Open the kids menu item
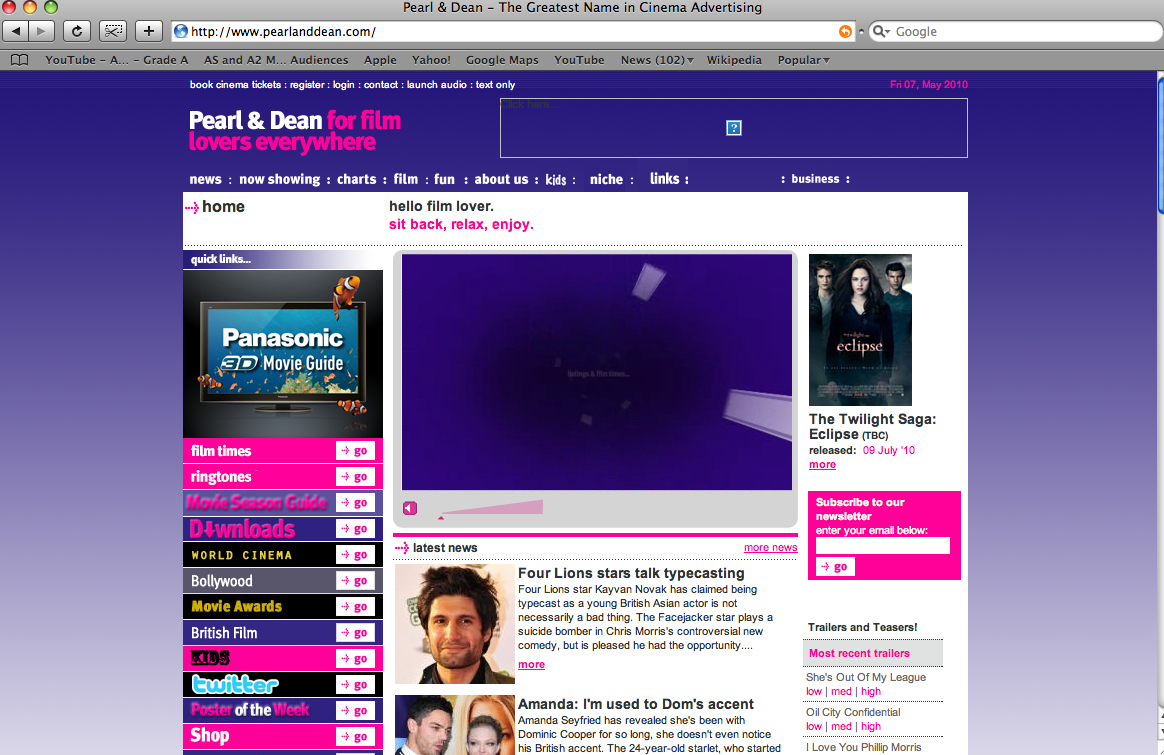This screenshot has width=1164, height=755. [x=555, y=180]
